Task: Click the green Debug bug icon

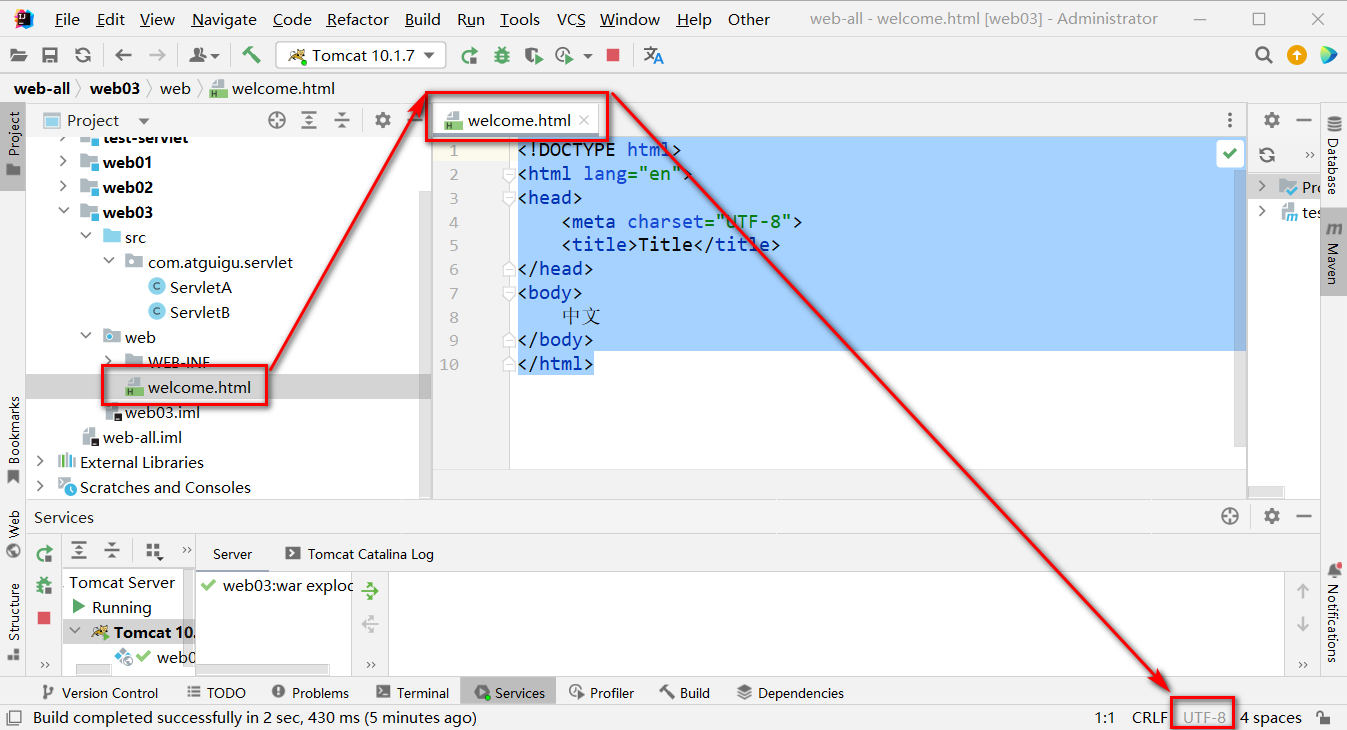Action: tap(502, 56)
